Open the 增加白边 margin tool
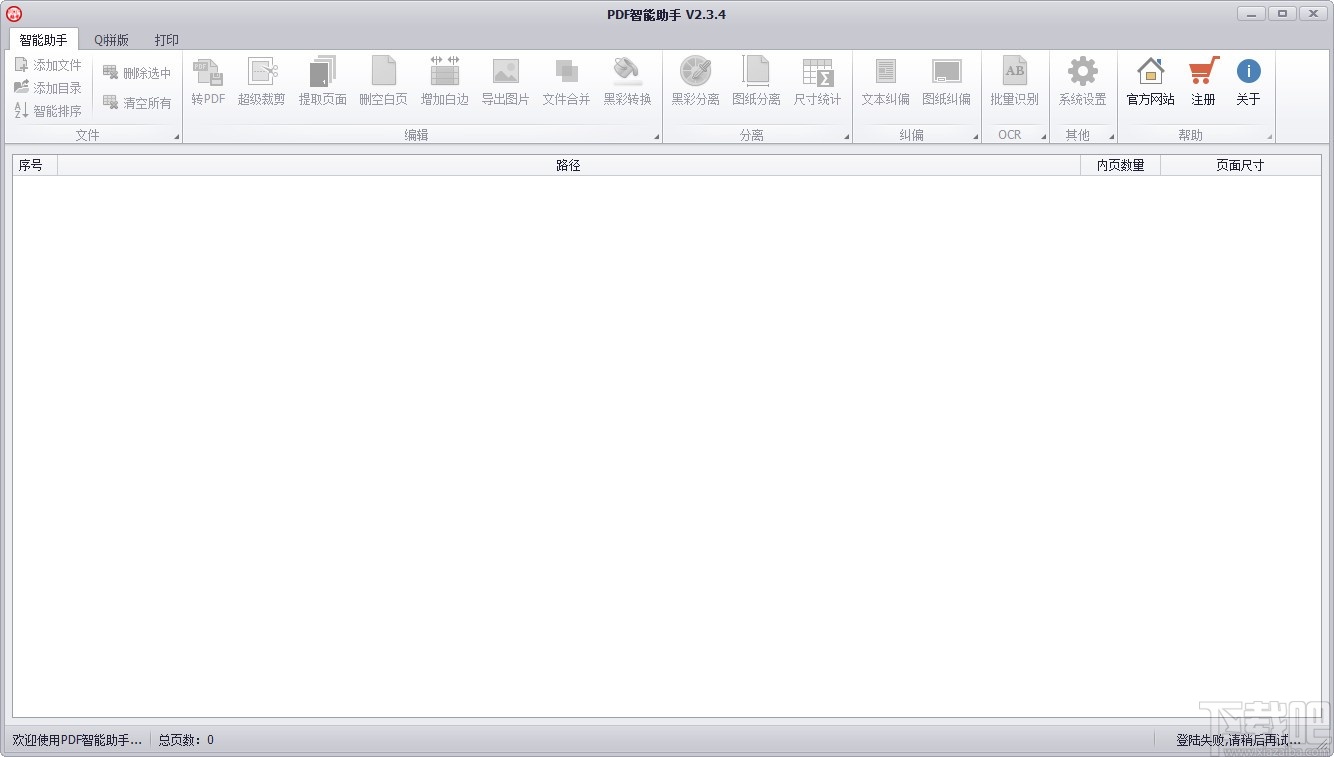 point(444,82)
